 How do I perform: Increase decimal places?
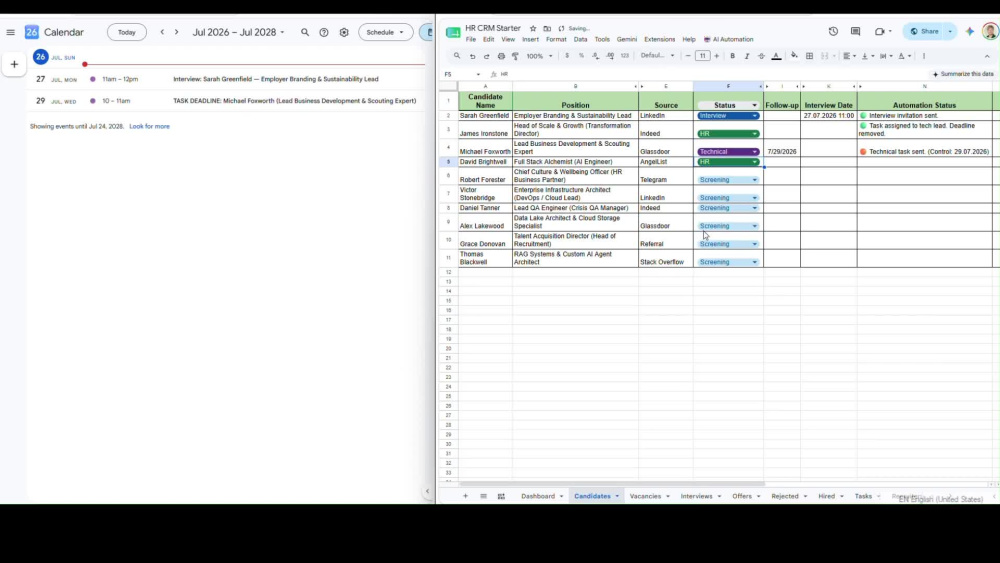click(610, 56)
